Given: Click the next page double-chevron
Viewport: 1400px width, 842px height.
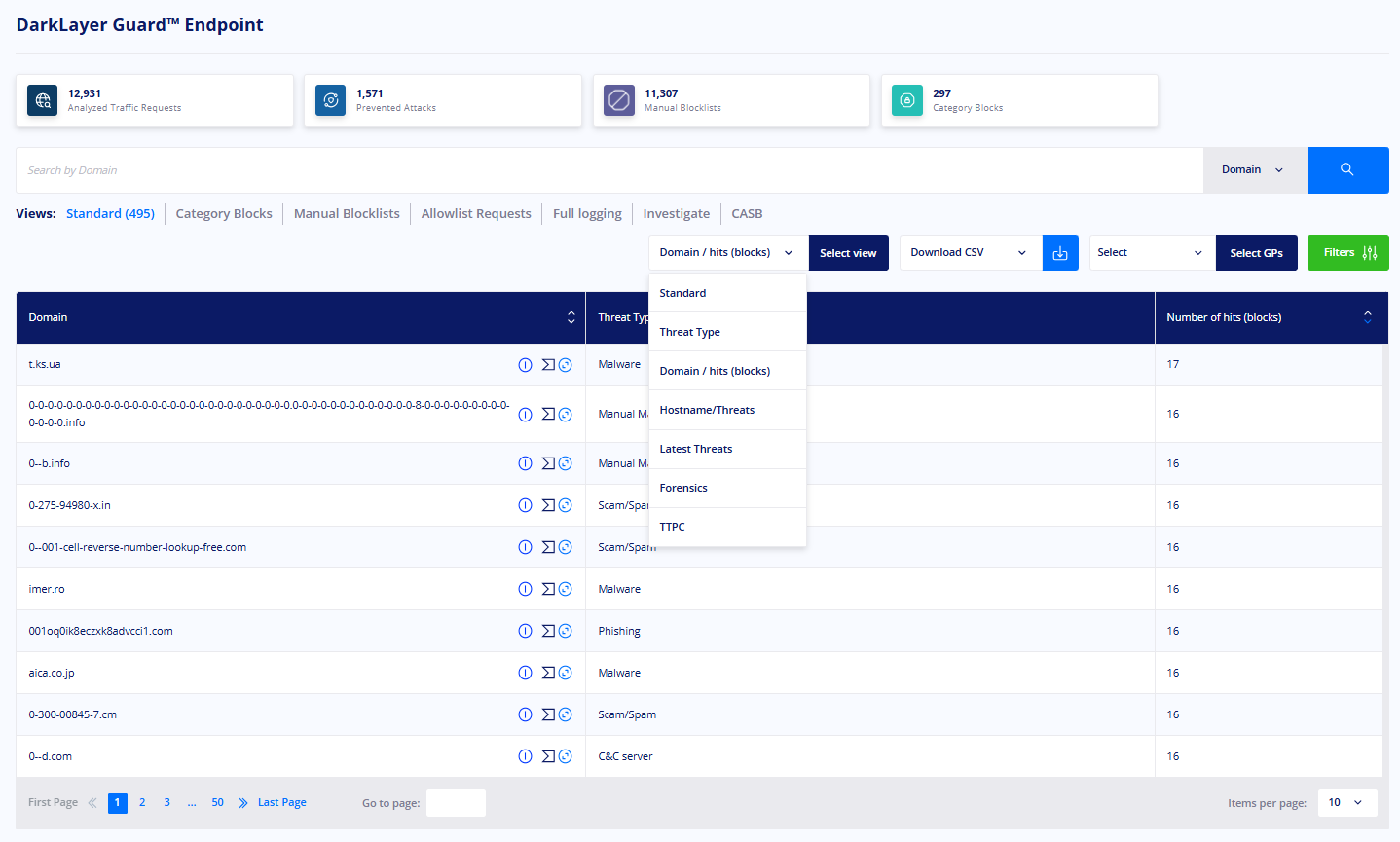Looking at the screenshot, I should [x=243, y=803].
